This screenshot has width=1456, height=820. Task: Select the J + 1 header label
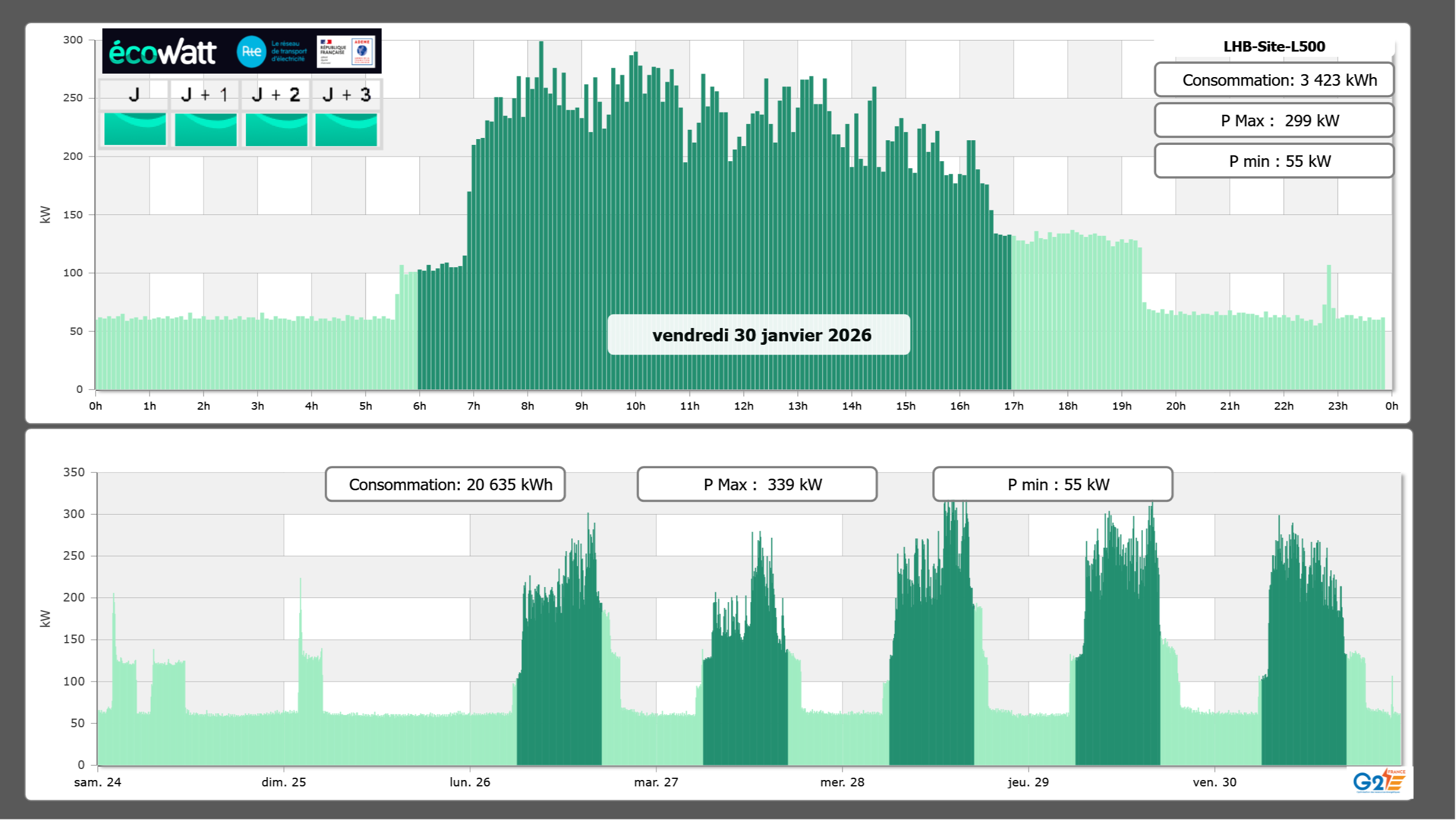point(204,94)
